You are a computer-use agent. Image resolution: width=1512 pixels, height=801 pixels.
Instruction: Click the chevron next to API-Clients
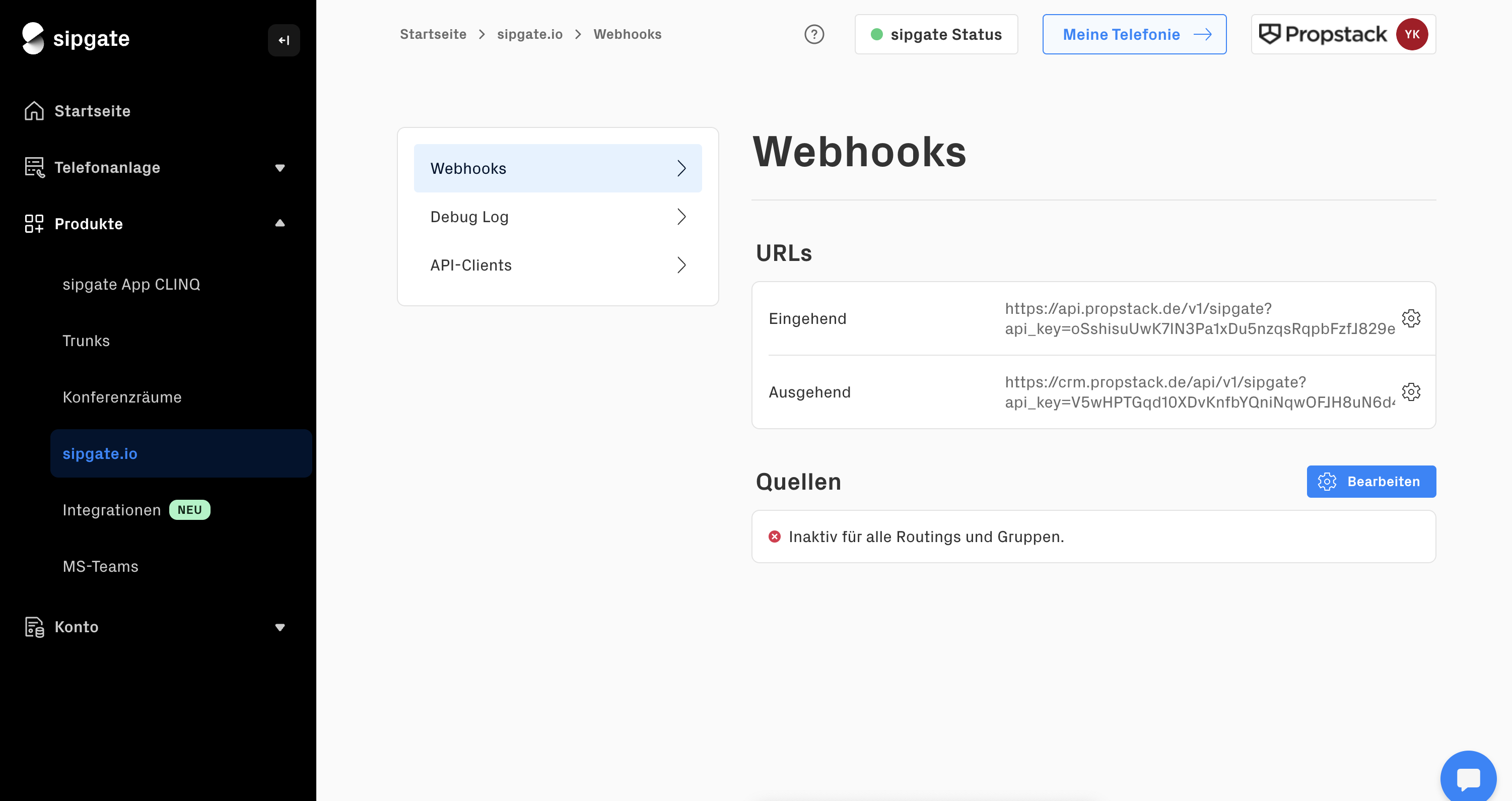[x=681, y=265]
